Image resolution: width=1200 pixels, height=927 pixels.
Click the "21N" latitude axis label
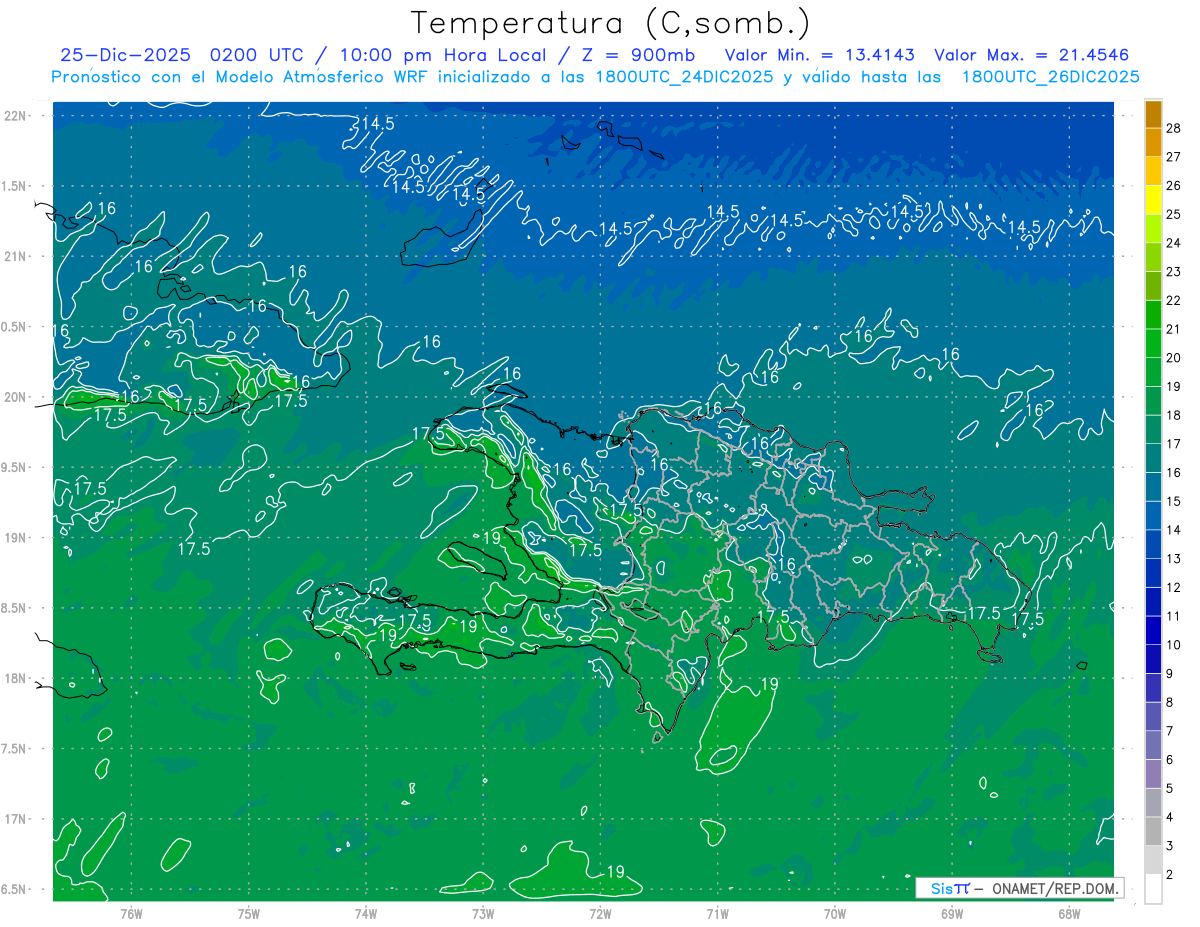point(17,256)
